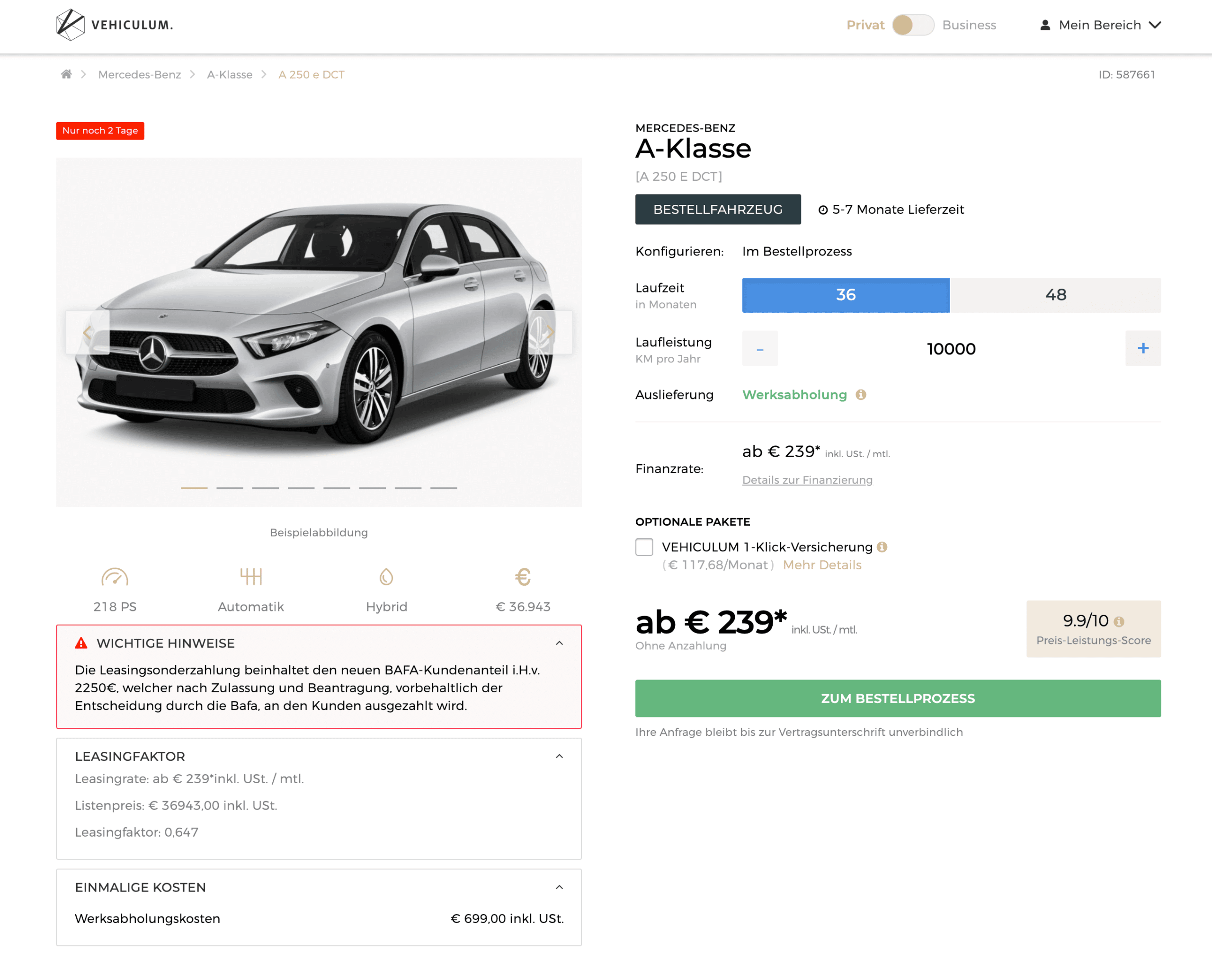The height and width of the screenshot is (980, 1212).
Task: Toggle Privat/Business switch
Action: coord(913,25)
